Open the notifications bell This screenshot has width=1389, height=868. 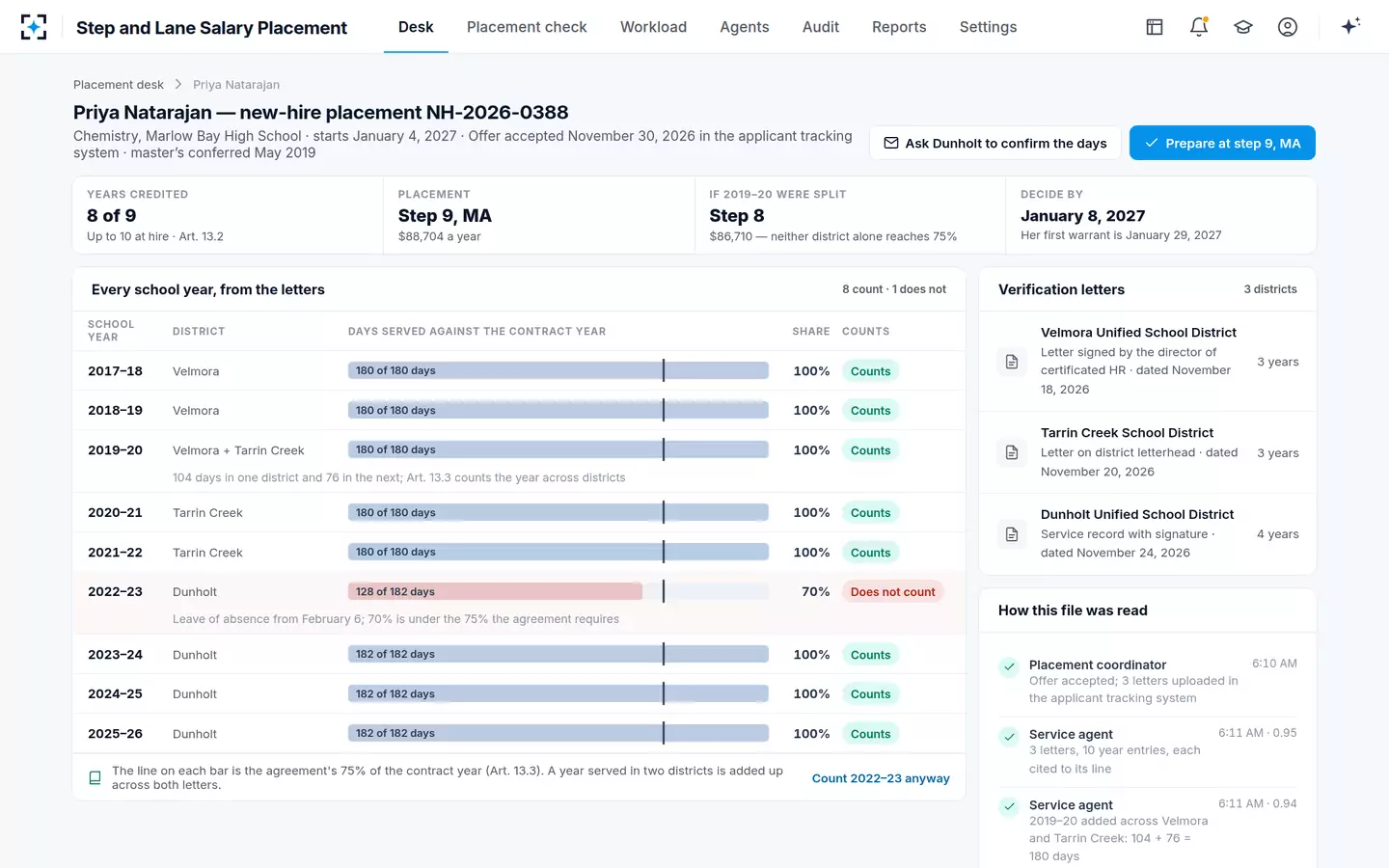tap(1199, 27)
